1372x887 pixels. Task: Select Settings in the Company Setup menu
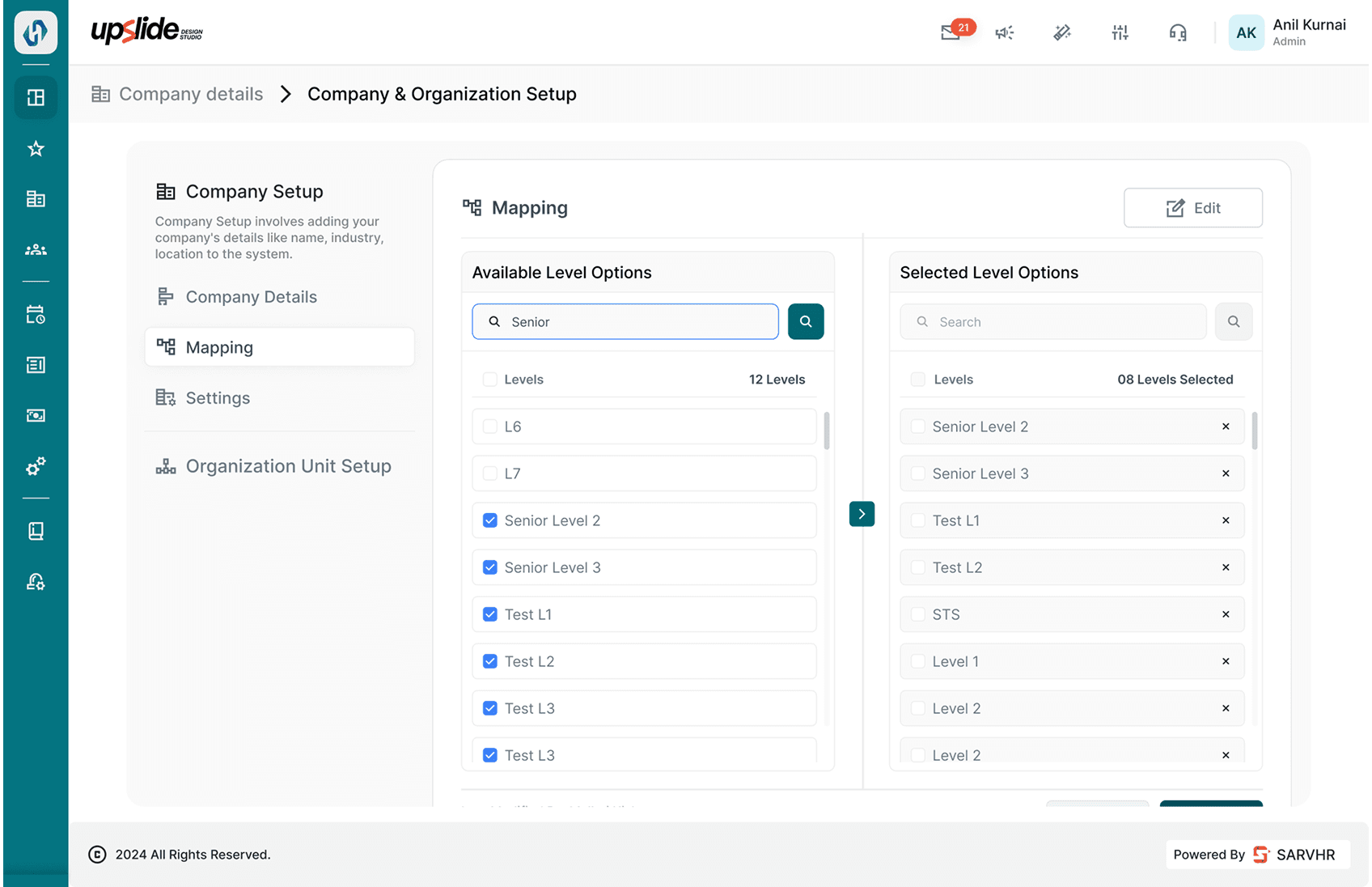point(218,398)
